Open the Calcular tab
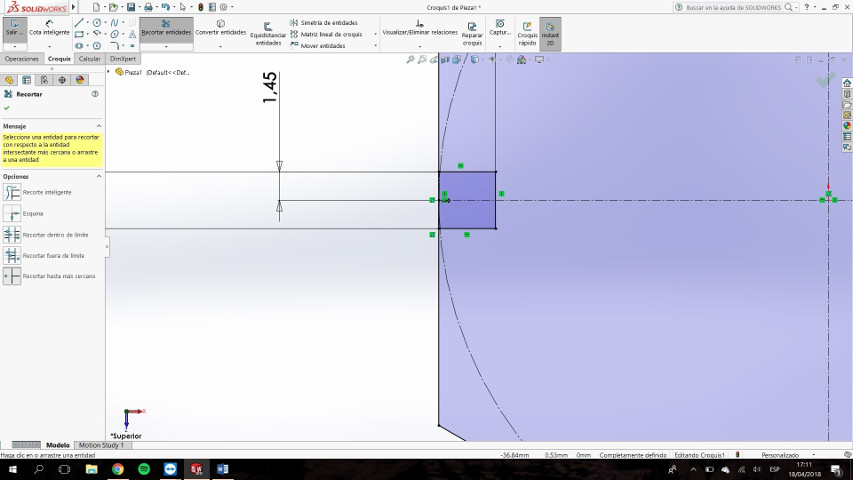The image size is (853, 480). [89, 59]
